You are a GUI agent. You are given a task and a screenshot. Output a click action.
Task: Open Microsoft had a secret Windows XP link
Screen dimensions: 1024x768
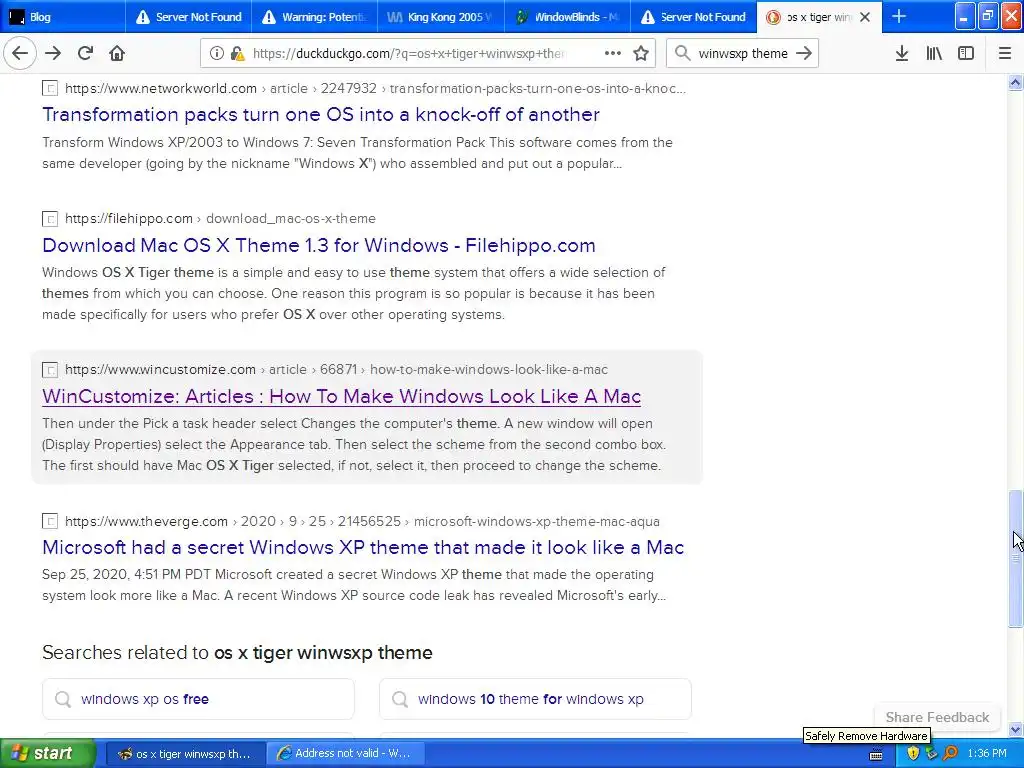click(x=363, y=547)
